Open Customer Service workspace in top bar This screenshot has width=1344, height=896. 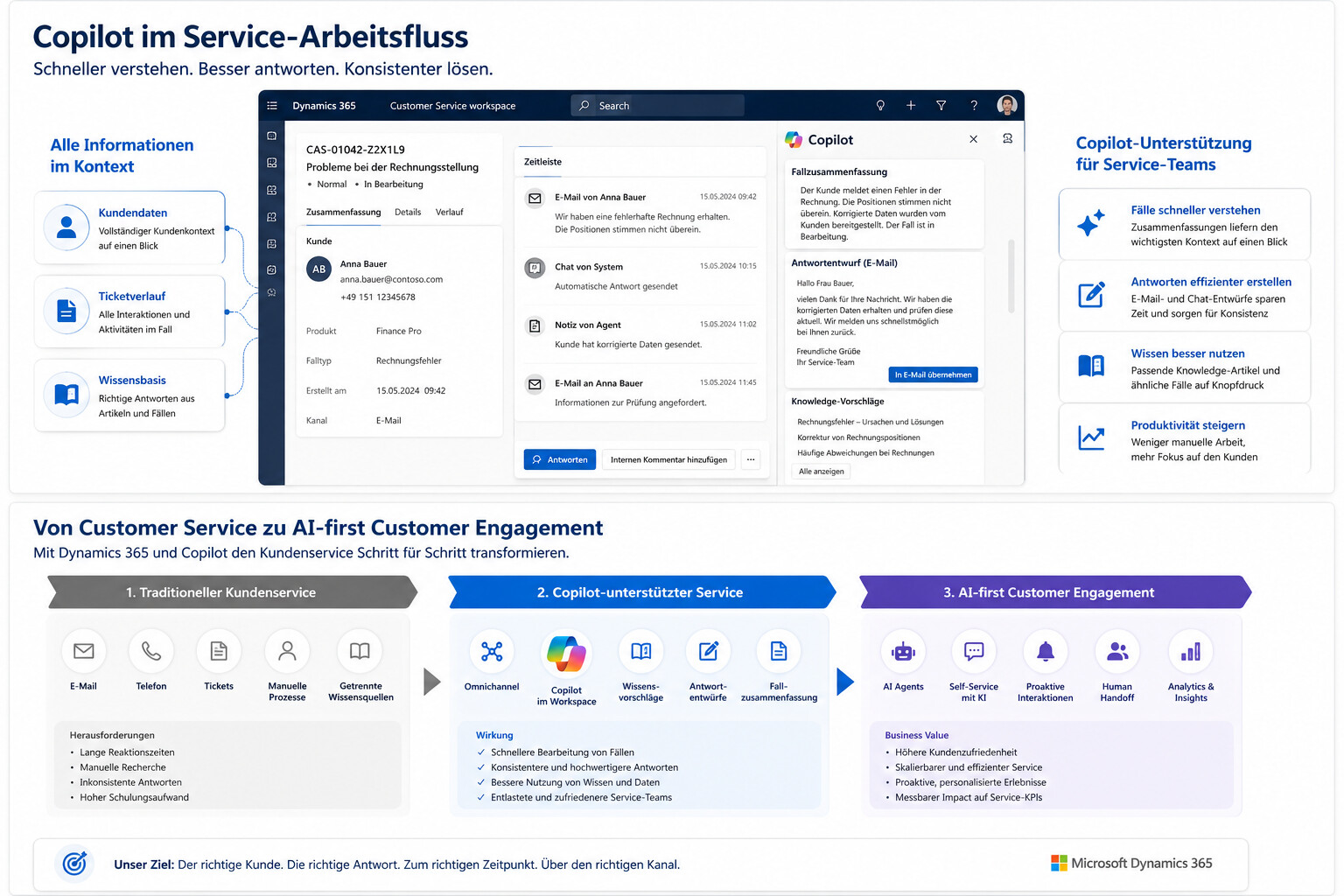point(452,106)
